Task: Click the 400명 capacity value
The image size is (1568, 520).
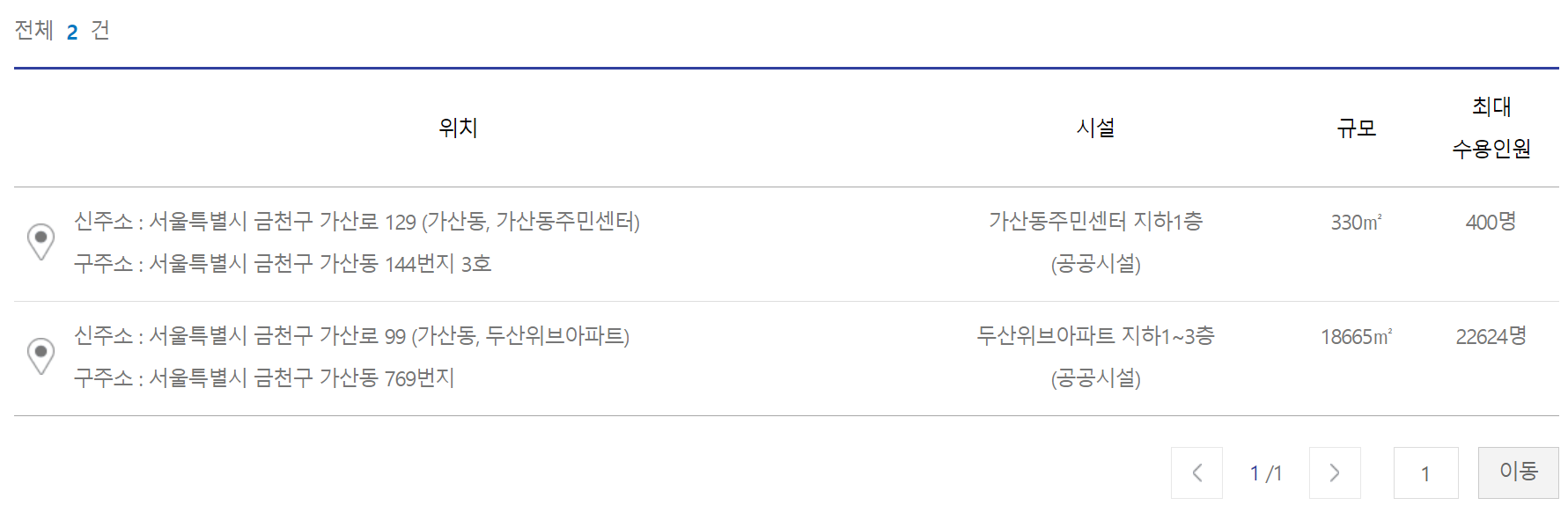Action: click(1492, 222)
